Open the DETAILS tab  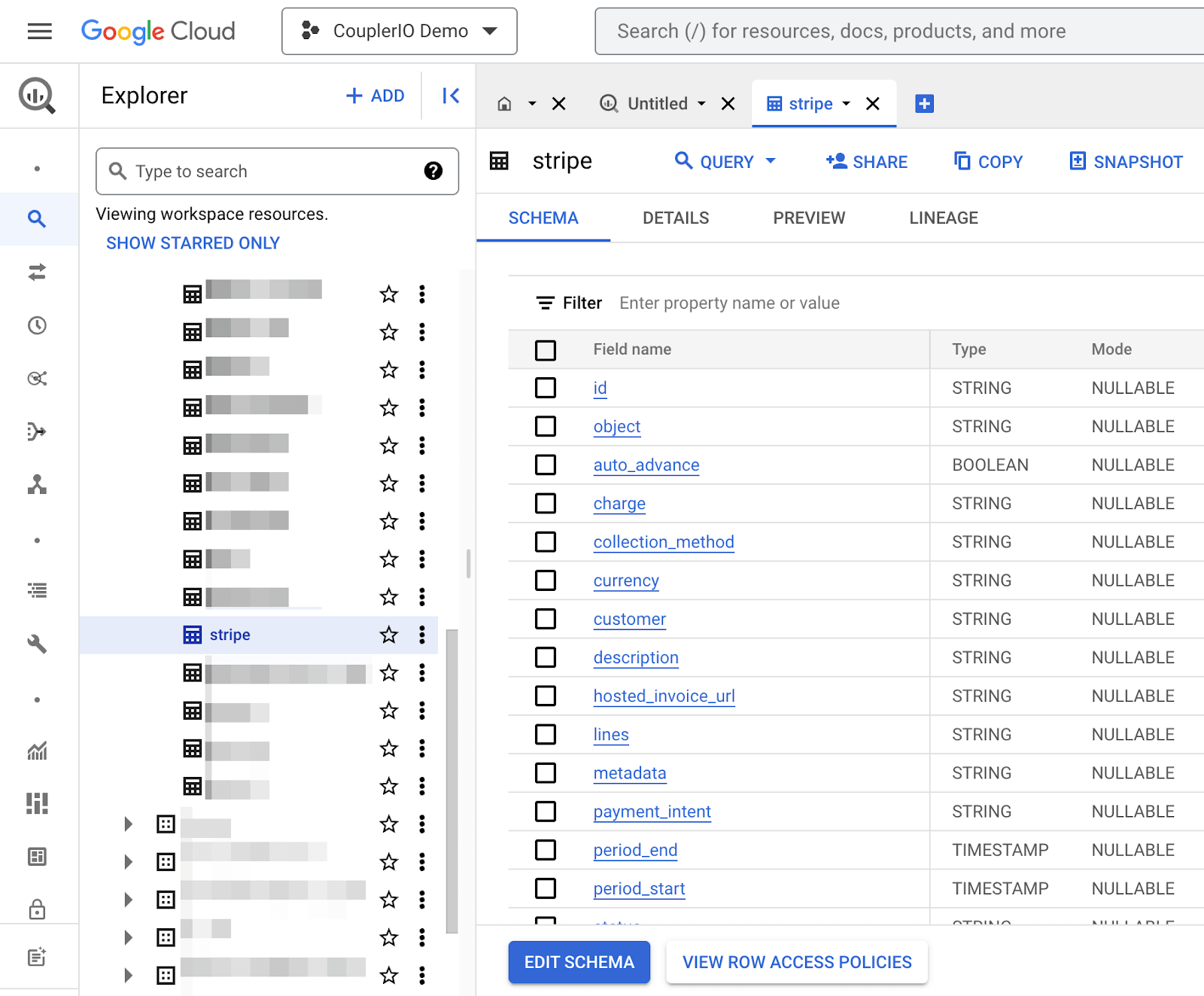point(676,218)
